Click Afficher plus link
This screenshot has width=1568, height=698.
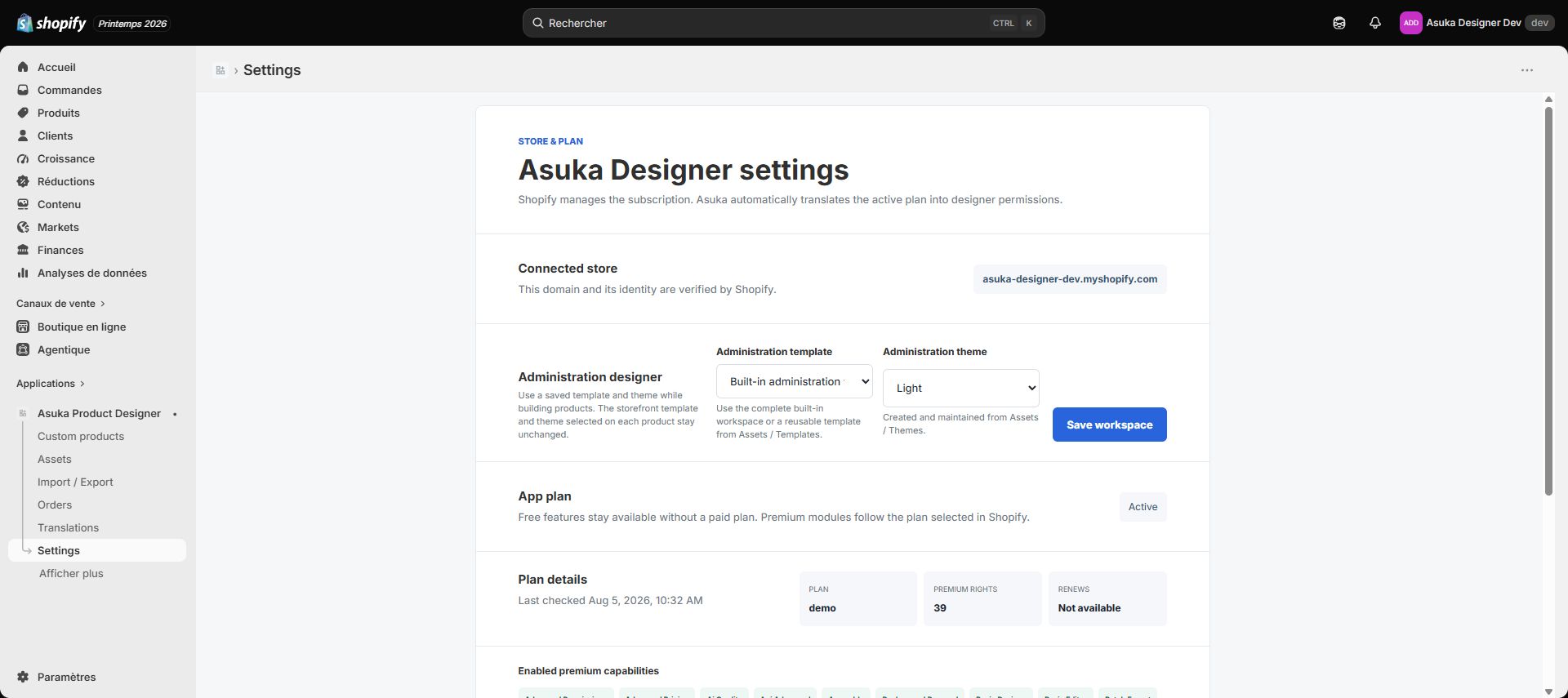click(x=71, y=573)
